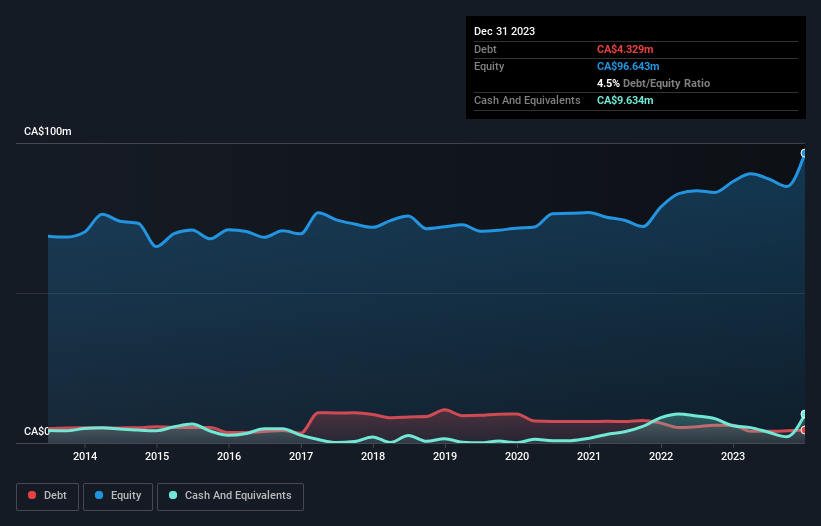The width and height of the screenshot is (821, 526).
Task: Click the blue Equity legend dot
Action: pyautogui.click(x=99, y=495)
